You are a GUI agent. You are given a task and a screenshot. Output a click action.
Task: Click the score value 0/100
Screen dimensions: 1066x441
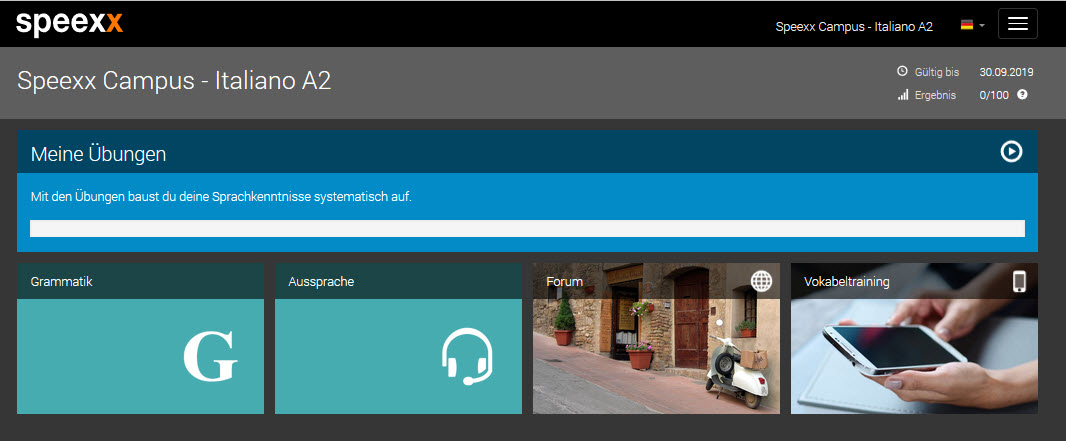pos(994,95)
